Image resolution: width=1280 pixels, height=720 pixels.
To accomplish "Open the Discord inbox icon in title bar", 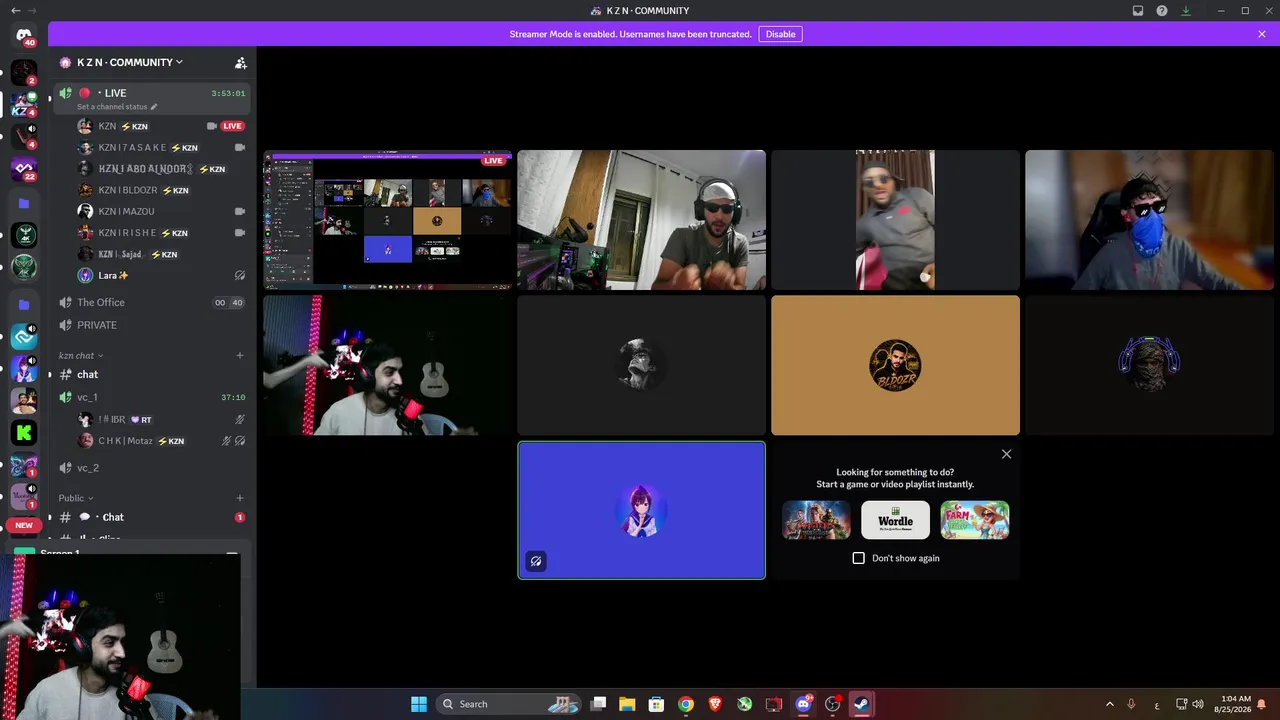I will pos(1138,11).
